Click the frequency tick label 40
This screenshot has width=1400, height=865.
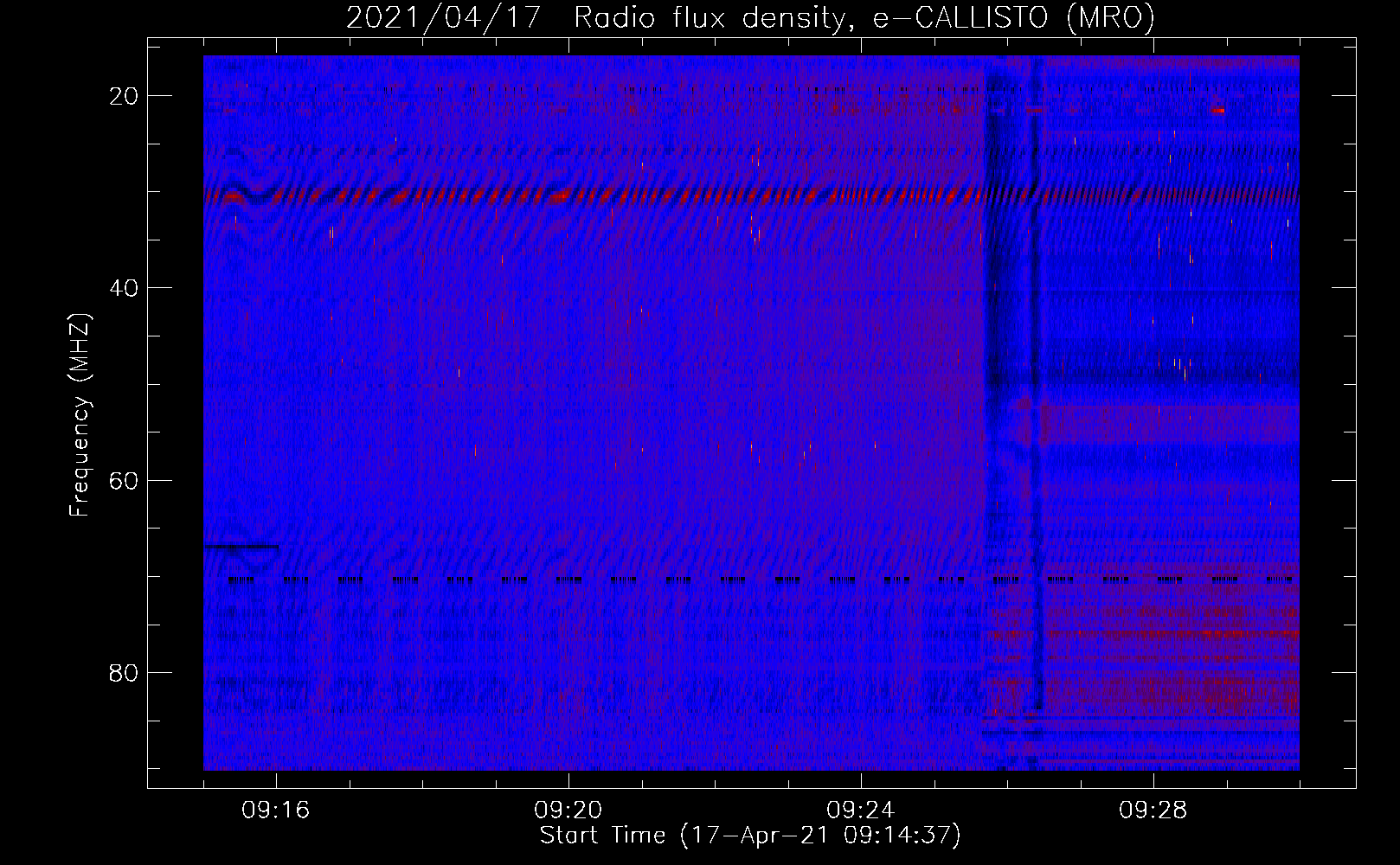pyautogui.click(x=124, y=288)
